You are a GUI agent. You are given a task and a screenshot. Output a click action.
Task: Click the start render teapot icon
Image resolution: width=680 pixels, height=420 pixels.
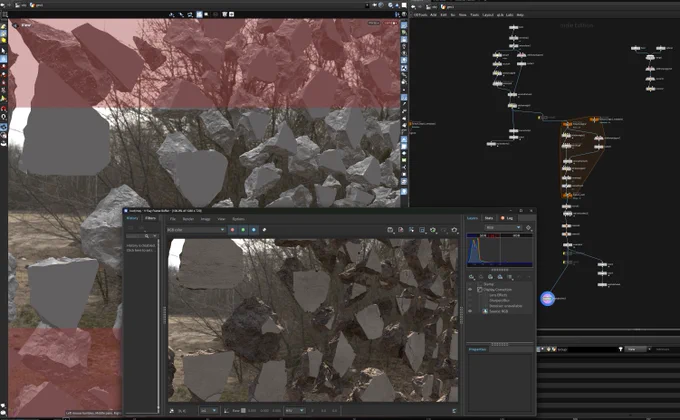(x=454, y=230)
